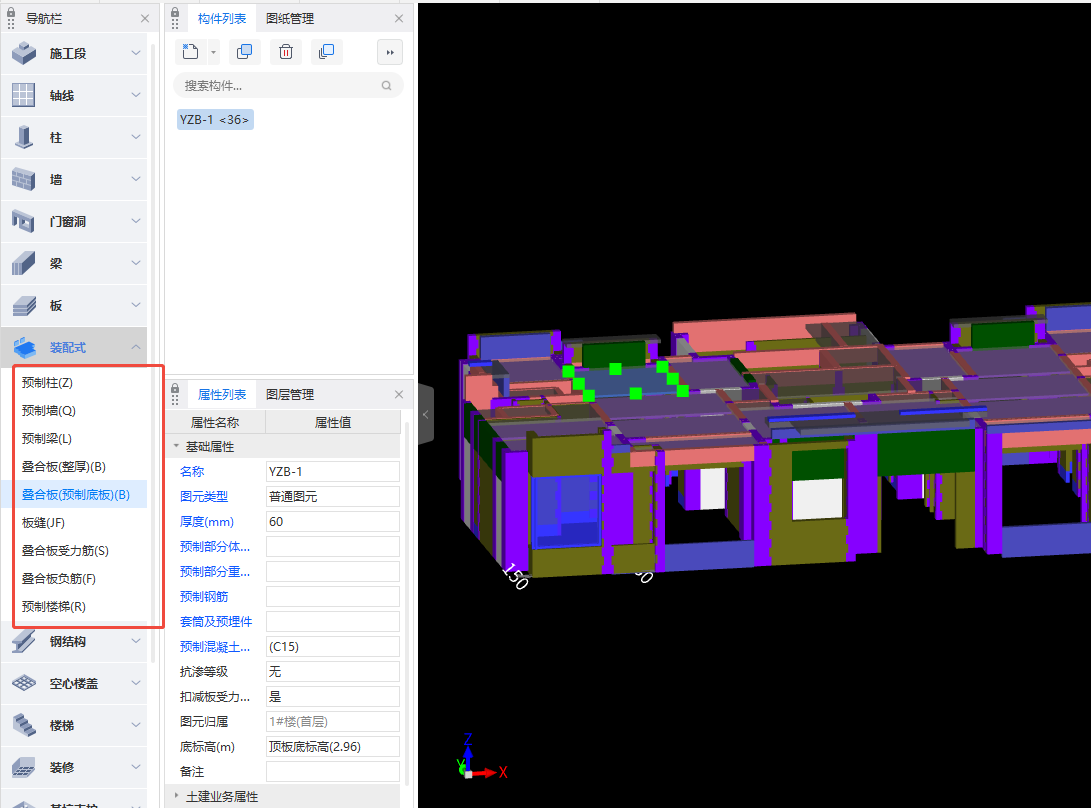Collapse the 基础属性 group
This screenshot has width=1091, height=808.
point(177,447)
